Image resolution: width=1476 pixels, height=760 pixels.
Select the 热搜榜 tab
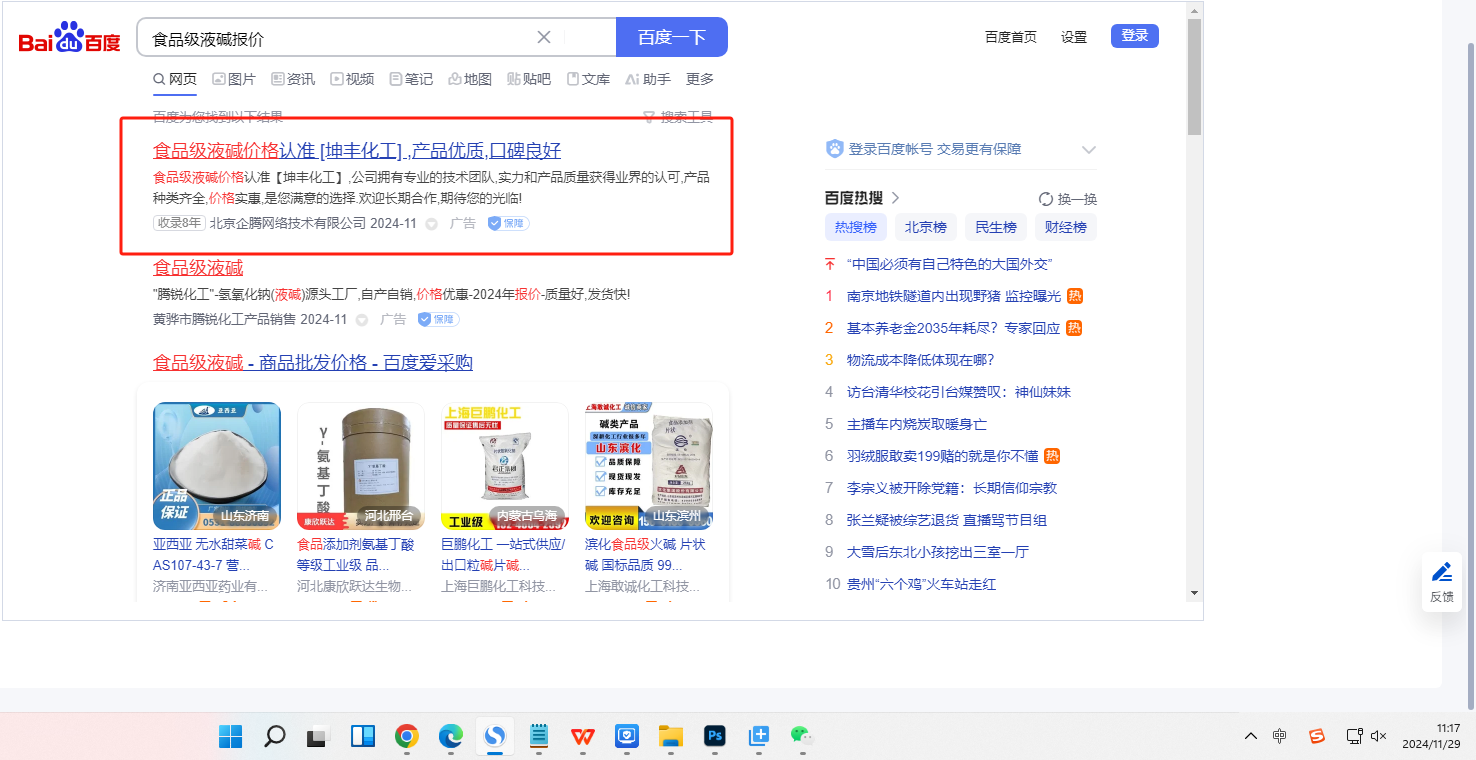point(856,227)
